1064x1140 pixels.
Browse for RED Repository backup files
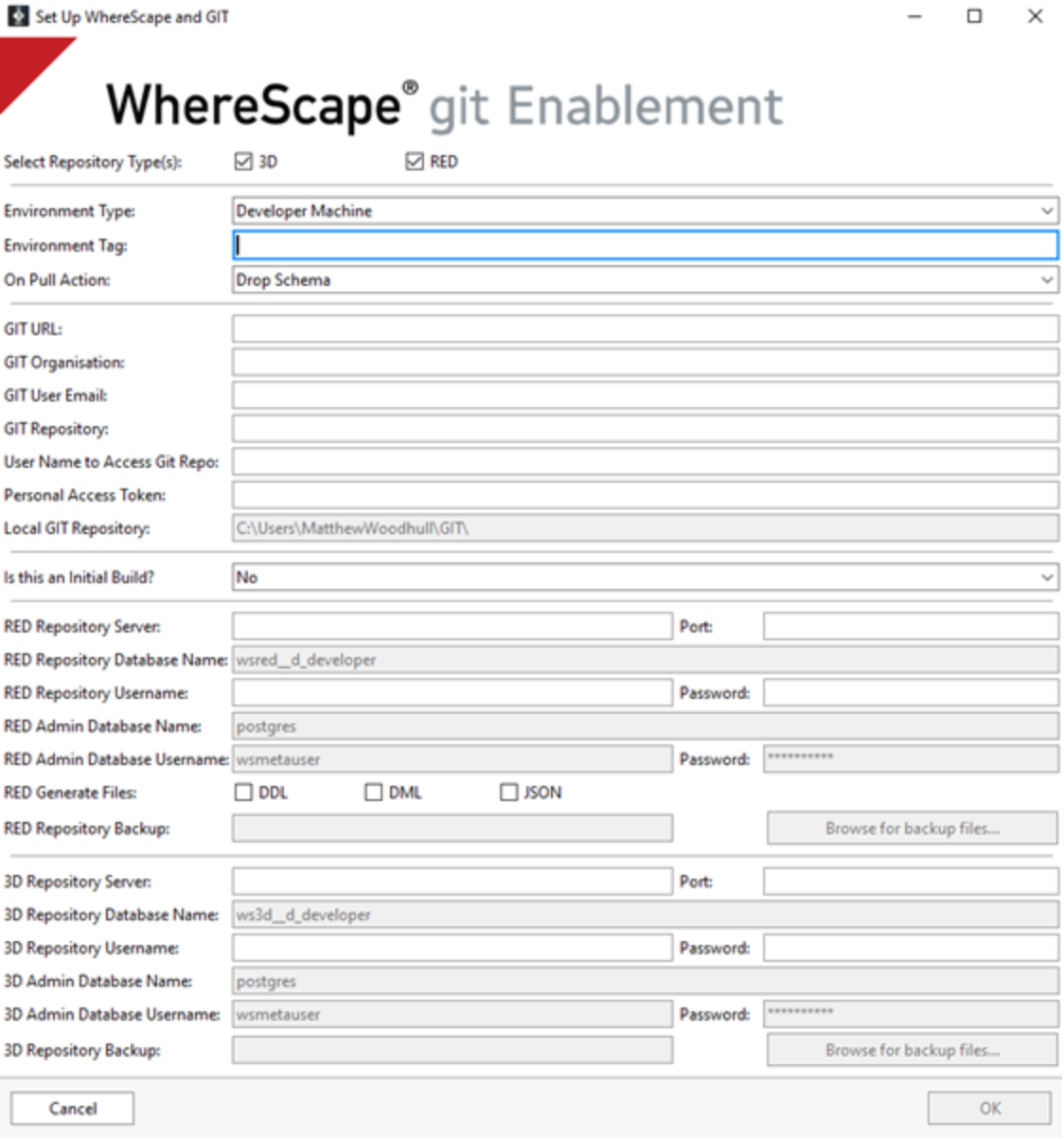912,828
